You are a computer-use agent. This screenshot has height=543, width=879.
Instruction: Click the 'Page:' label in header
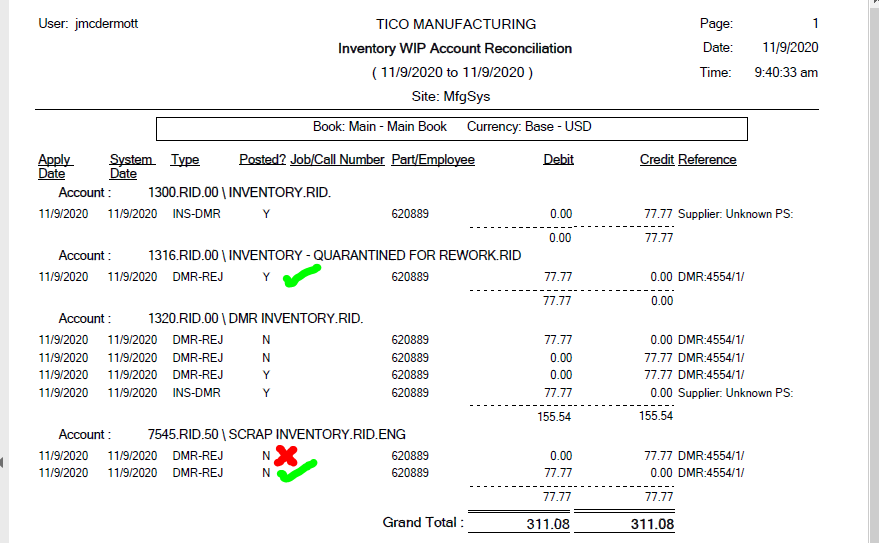pyautogui.click(x=716, y=24)
